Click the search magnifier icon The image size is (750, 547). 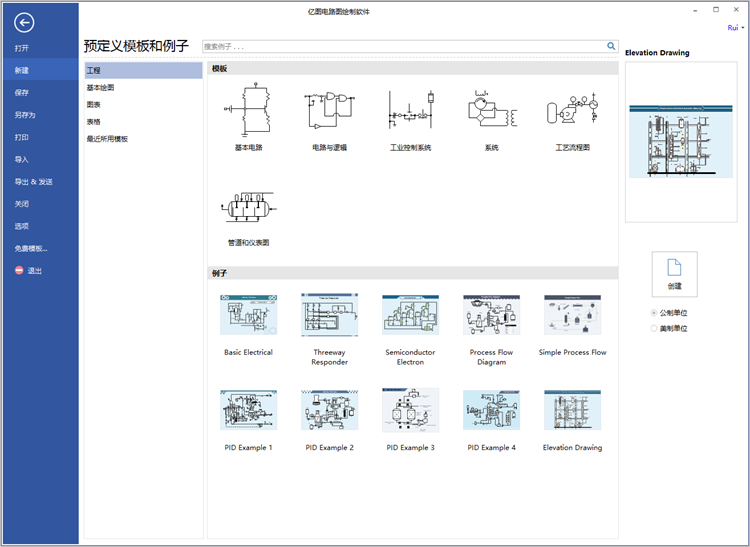tap(611, 46)
